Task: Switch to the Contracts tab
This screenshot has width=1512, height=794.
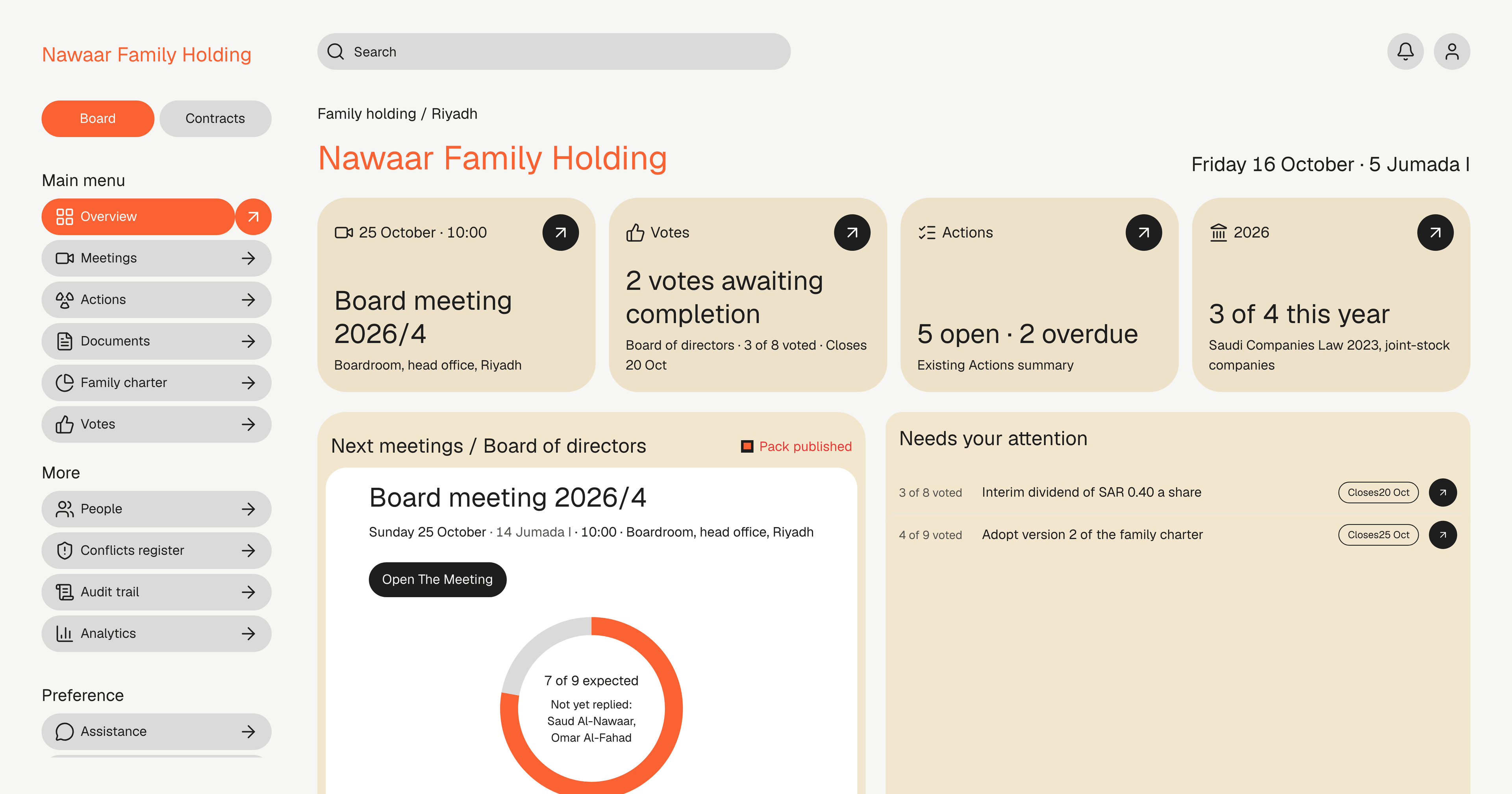Action: tap(215, 118)
